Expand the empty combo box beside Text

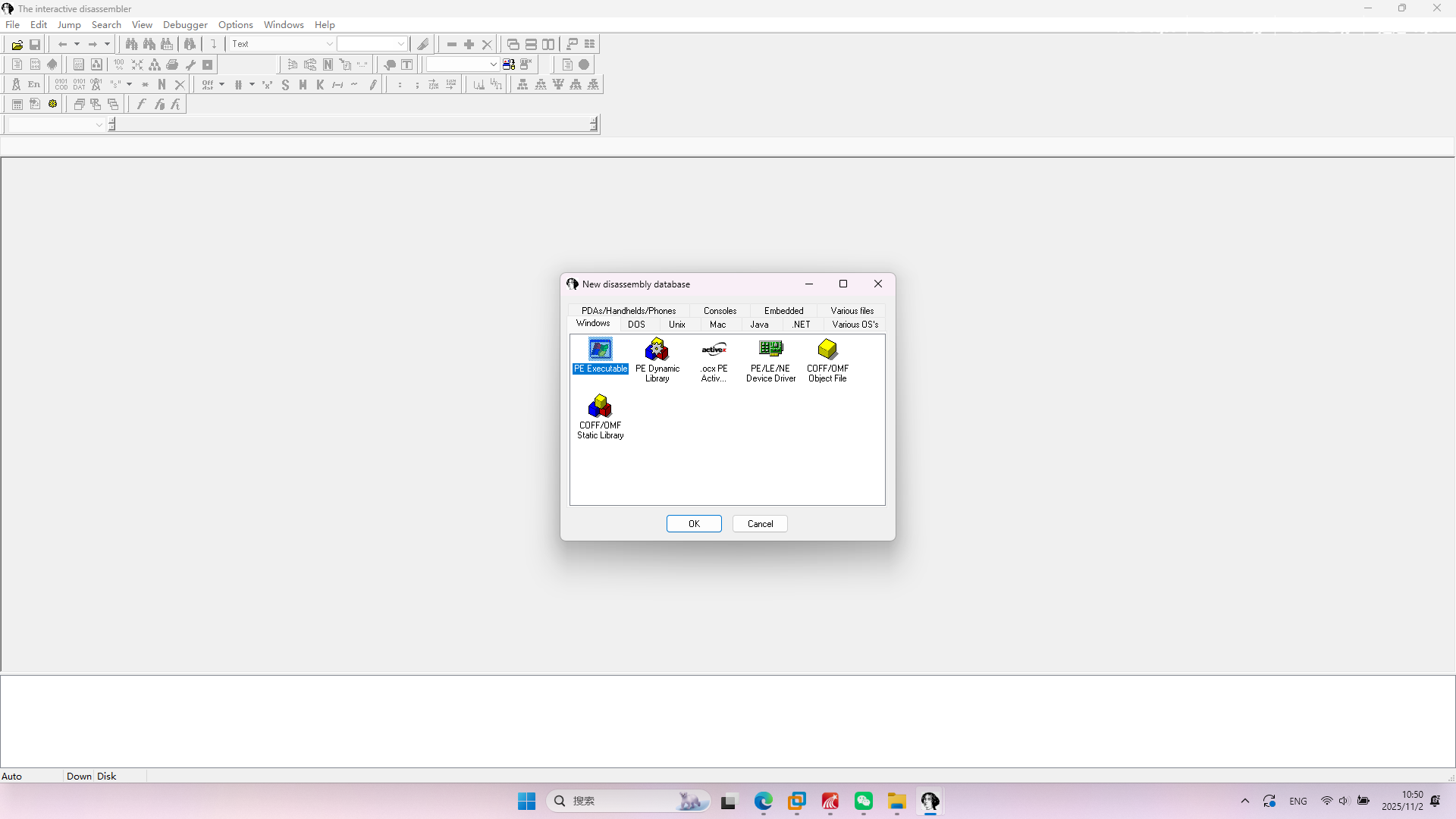click(401, 45)
